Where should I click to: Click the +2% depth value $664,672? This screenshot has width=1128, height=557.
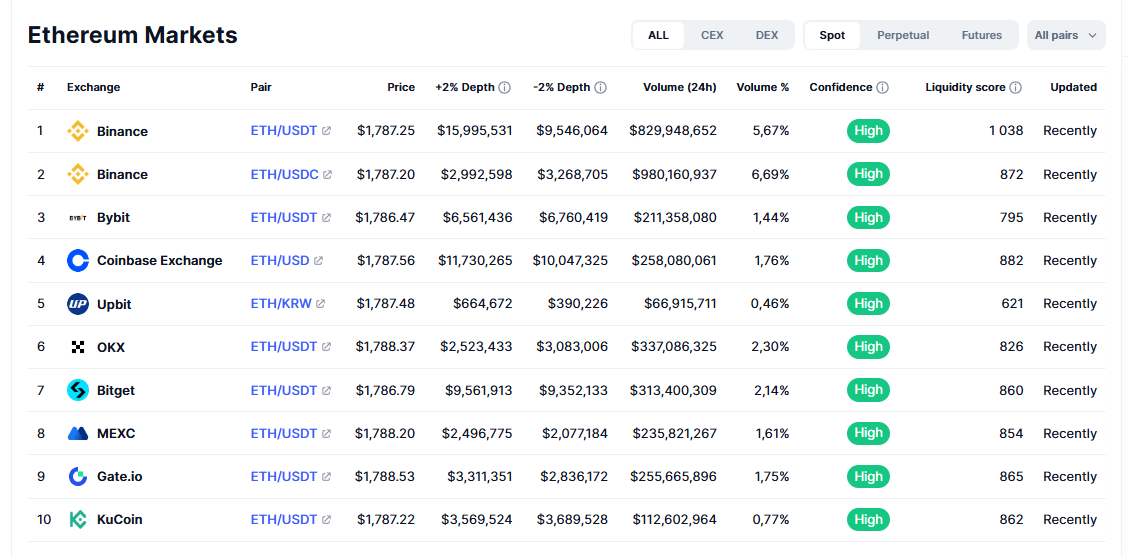[x=483, y=304]
